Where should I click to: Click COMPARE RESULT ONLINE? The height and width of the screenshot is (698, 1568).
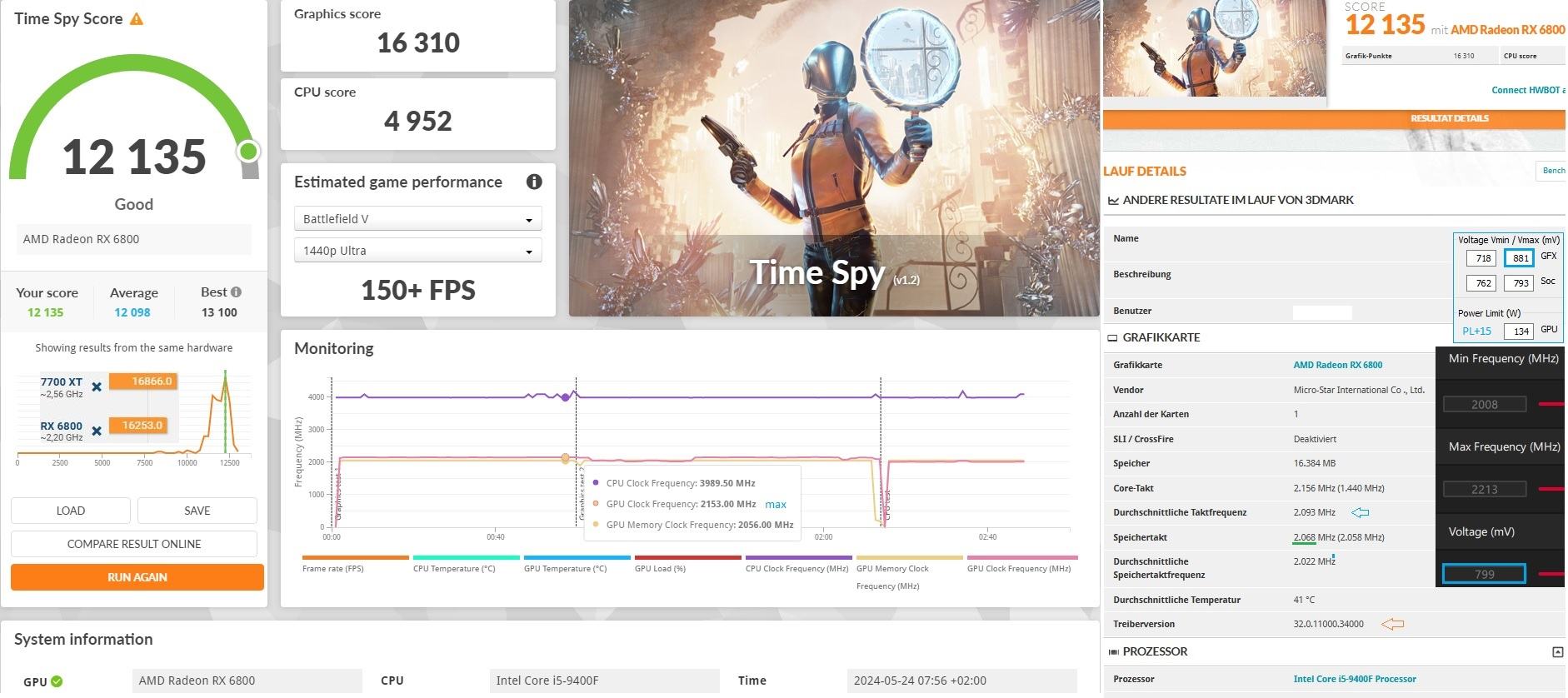point(134,544)
